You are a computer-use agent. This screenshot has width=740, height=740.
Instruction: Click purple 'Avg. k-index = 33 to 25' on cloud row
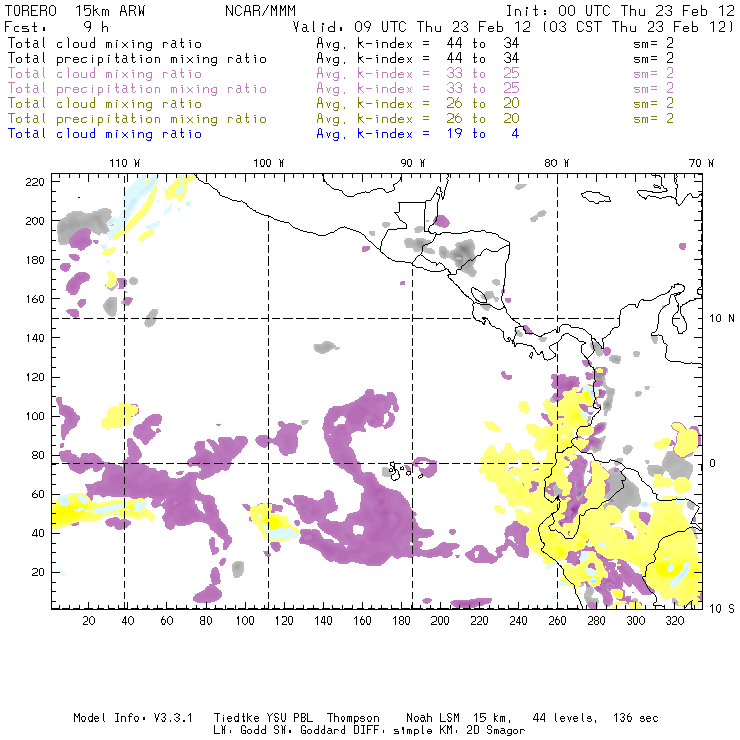tap(418, 74)
